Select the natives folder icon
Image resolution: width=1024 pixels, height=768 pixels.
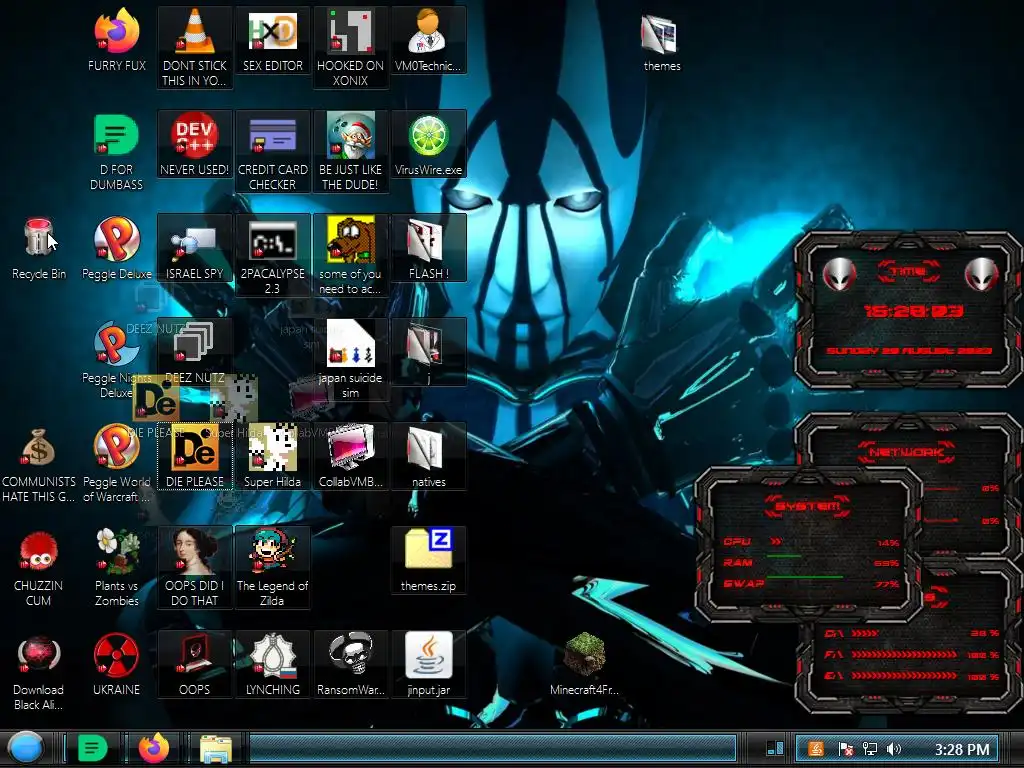[x=428, y=448]
